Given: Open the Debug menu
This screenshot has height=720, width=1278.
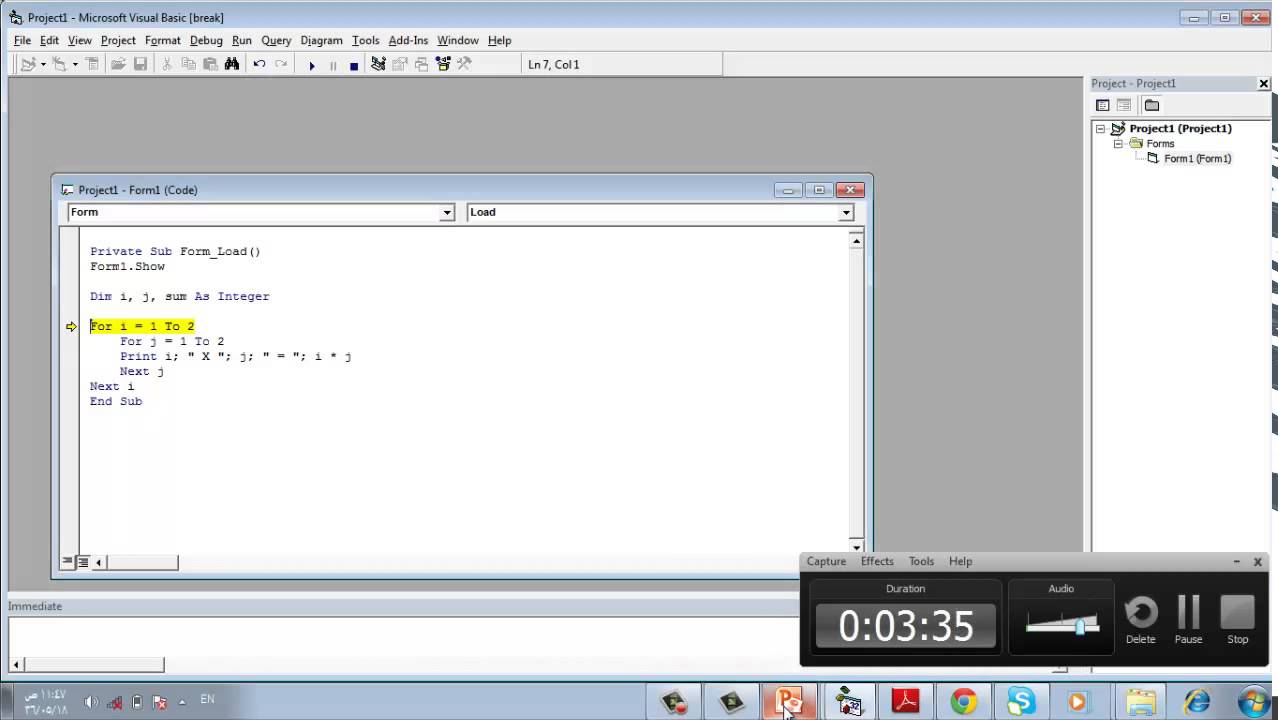Looking at the screenshot, I should tap(206, 40).
